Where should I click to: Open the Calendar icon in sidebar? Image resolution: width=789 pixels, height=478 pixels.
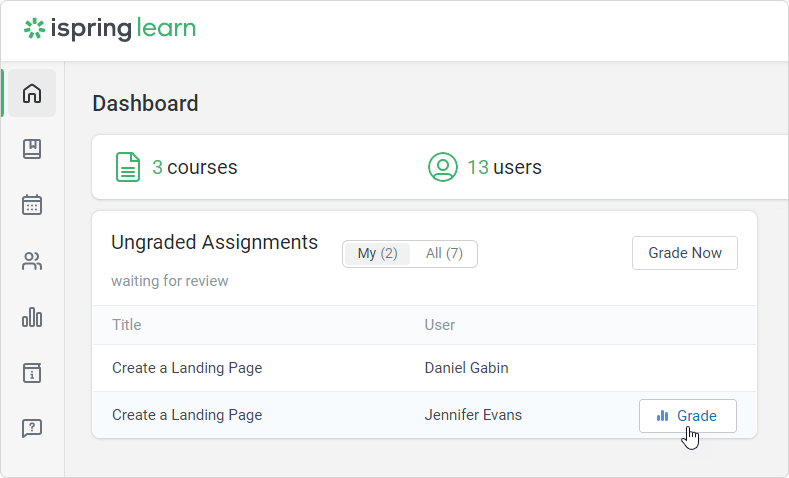click(x=32, y=205)
